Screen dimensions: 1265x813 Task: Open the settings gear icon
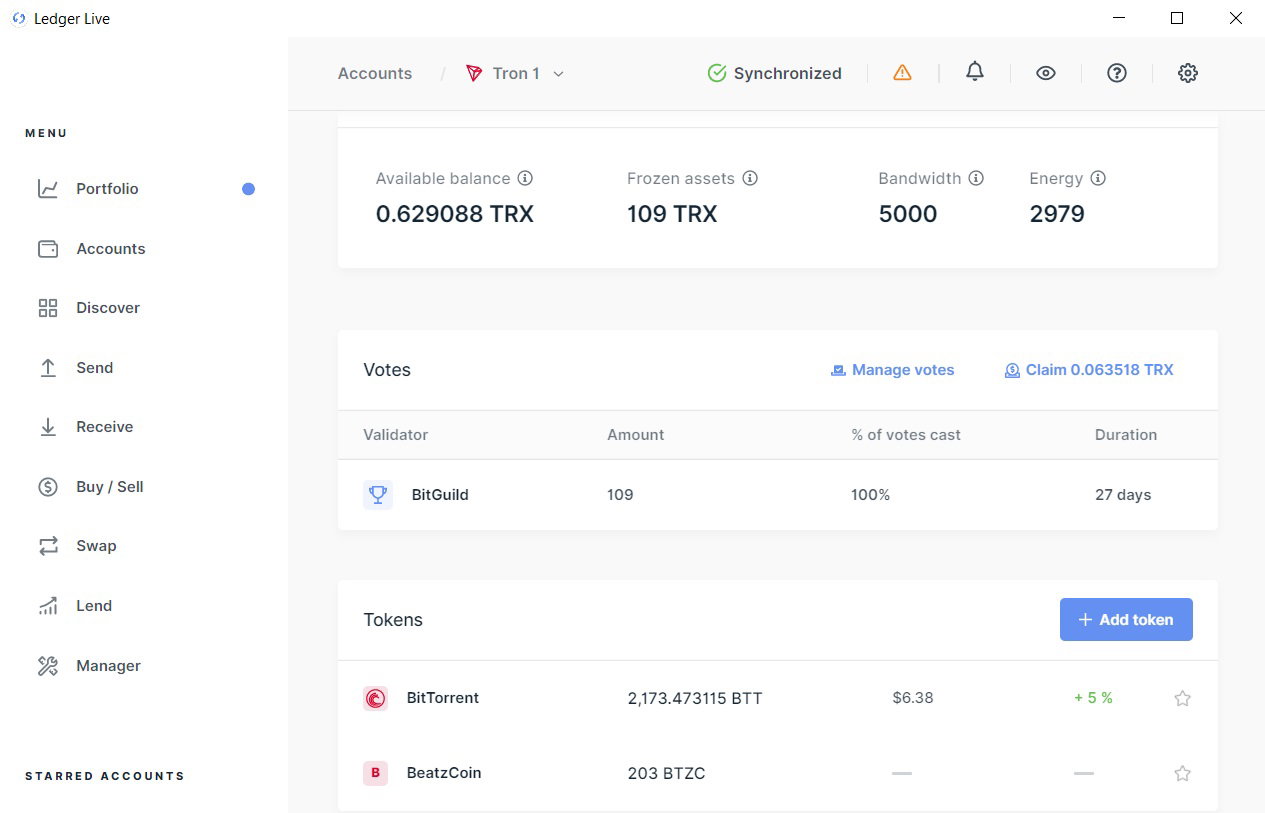pos(1188,73)
